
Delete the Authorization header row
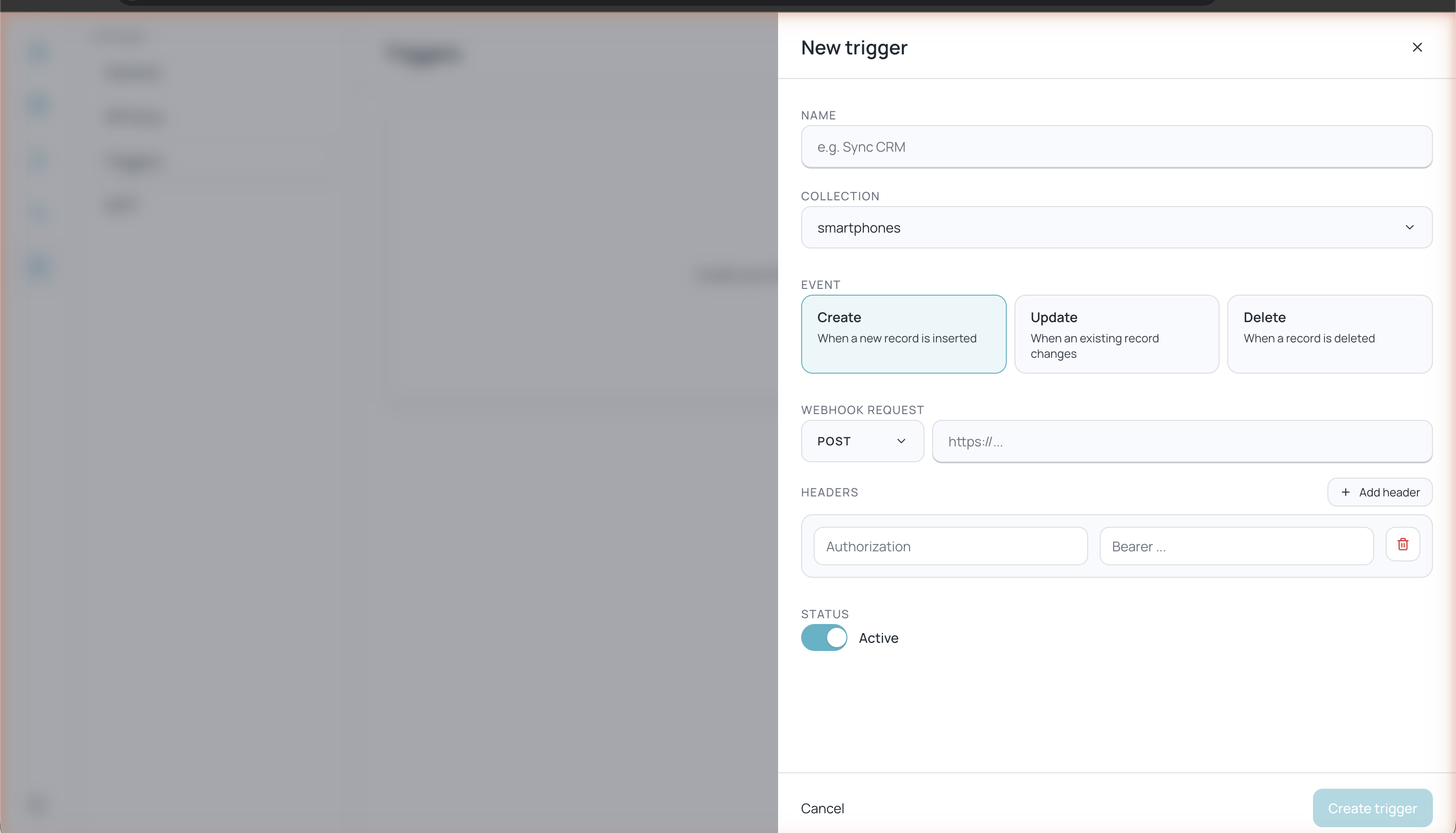point(1402,544)
